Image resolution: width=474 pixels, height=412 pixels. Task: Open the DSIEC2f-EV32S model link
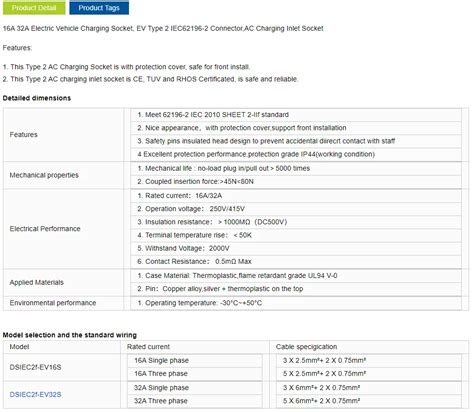35,394
